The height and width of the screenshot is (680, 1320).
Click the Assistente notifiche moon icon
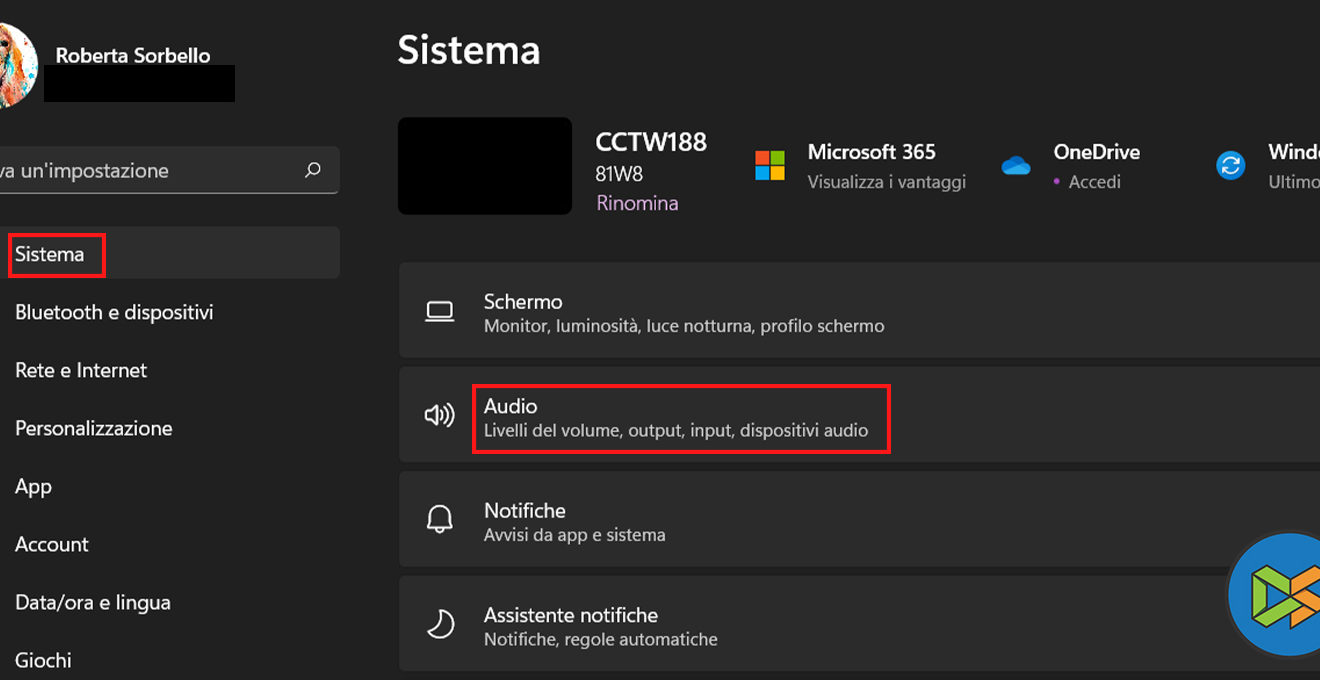pos(440,625)
